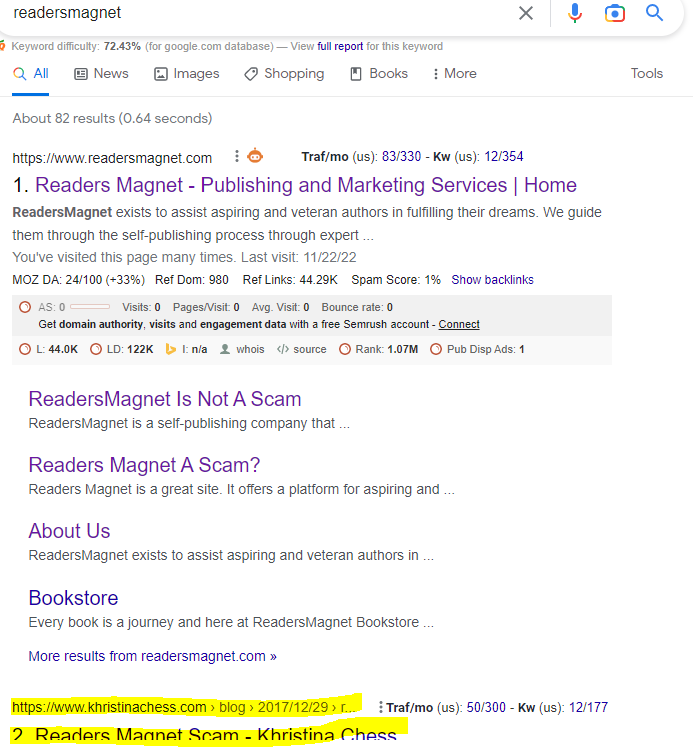This screenshot has height=747, width=693.
Task: Open traffic value 83/330 for readersmagnet.com
Action: [x=402, y=157]
